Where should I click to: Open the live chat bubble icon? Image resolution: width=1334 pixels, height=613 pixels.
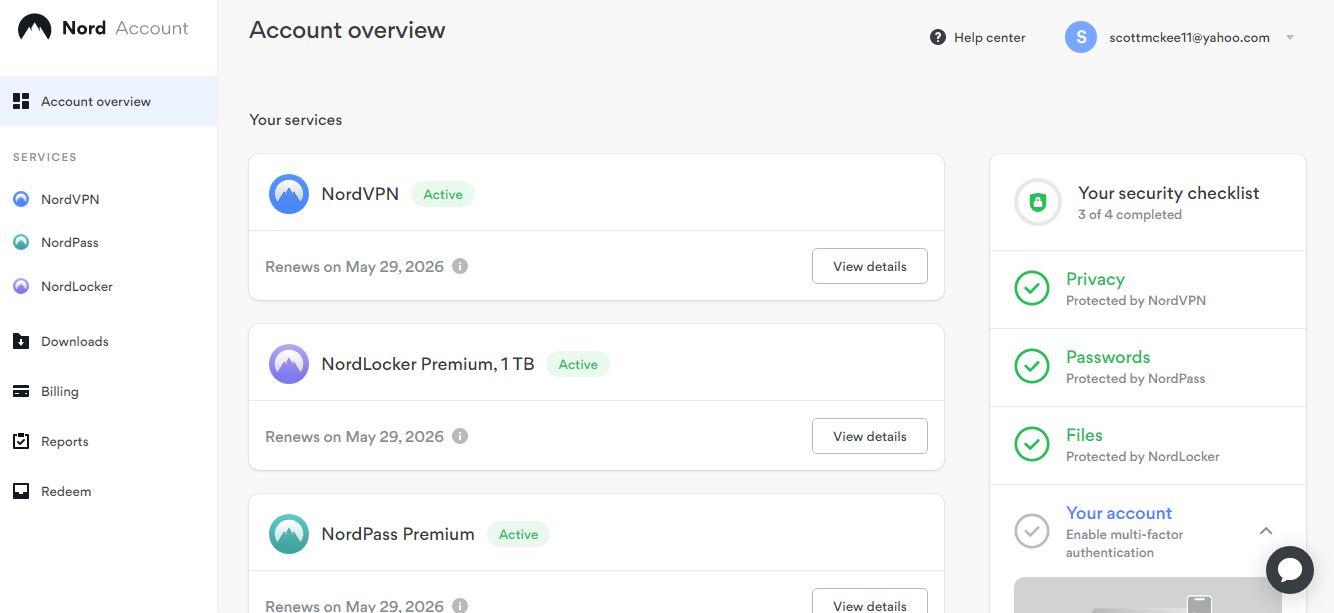[x=1289, y=570]
